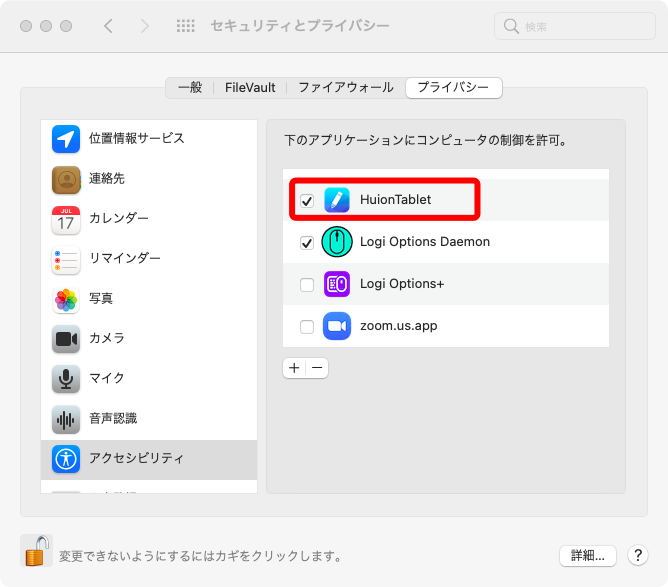
Task: Open the 音声認識 privacy category
Action: coord(112,418)
